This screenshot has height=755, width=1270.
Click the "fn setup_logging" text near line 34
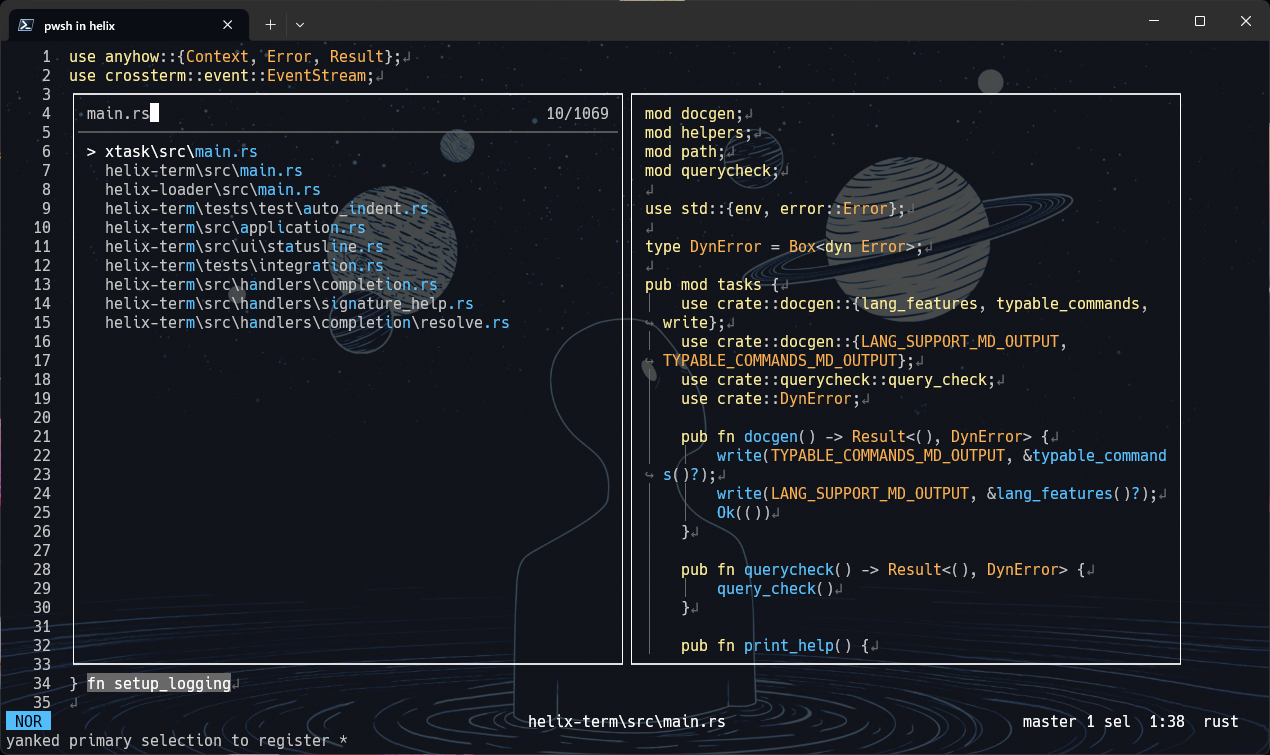click(159, 683)
